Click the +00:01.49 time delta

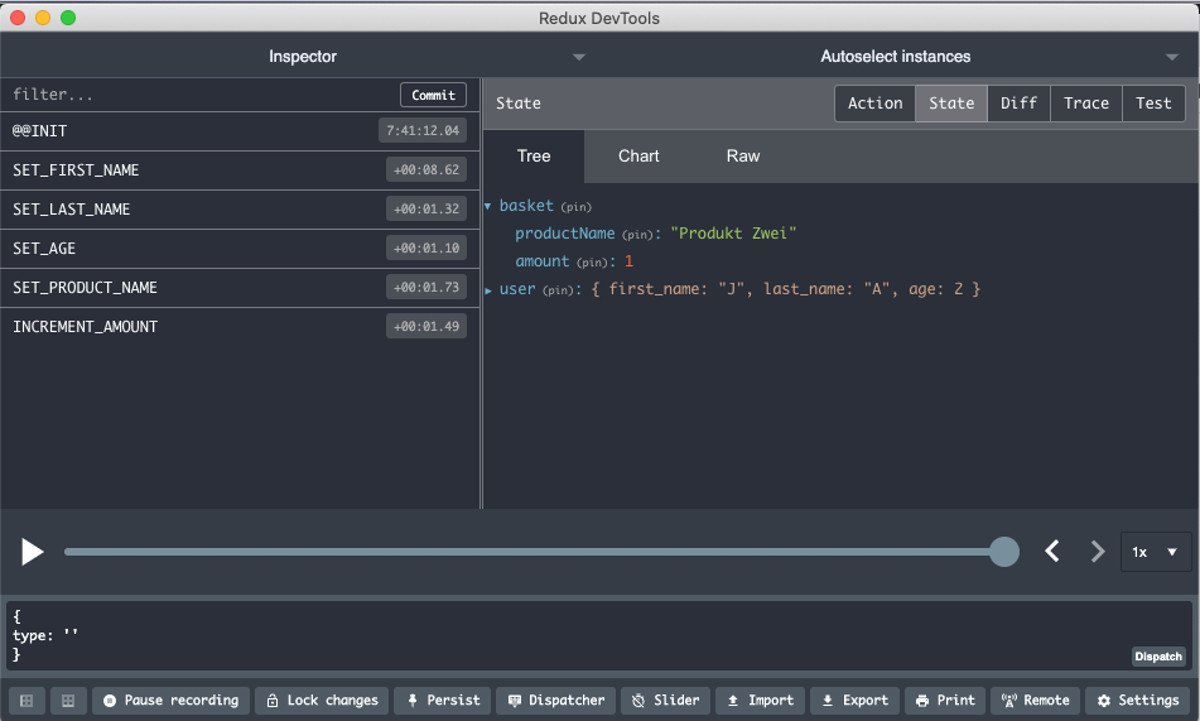[x=426, y=326]
